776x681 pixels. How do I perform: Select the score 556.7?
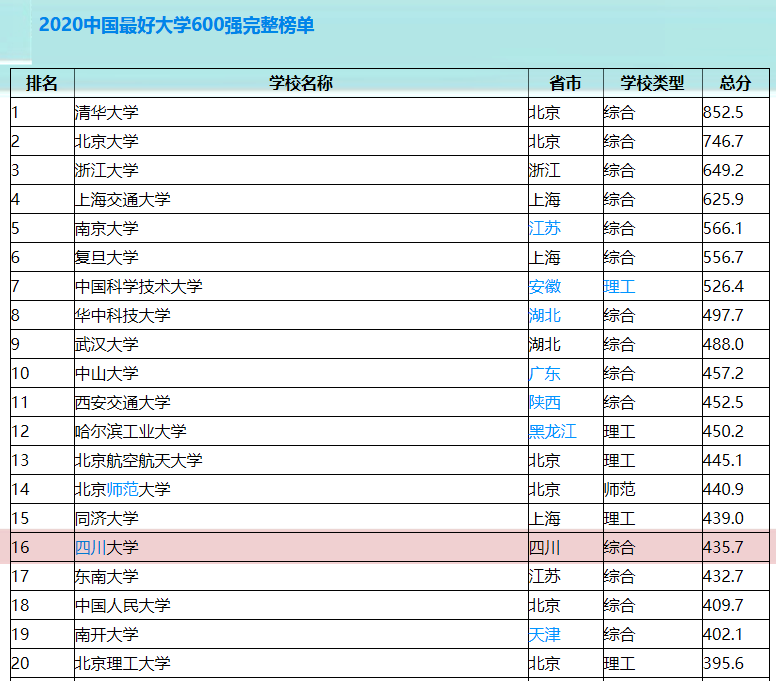tap(723, 258)
